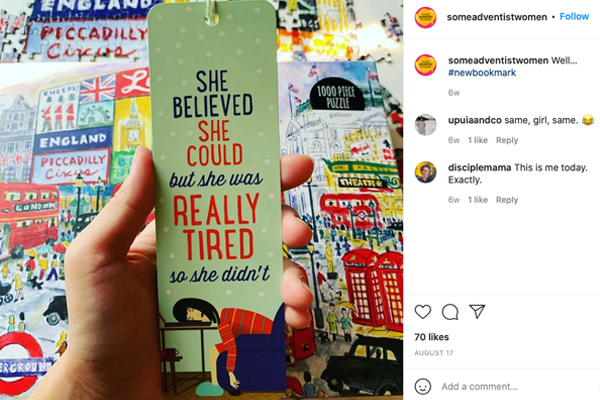Click the August 17 post date
The width and height of the screenshot is (600, 400).
pos(434,353)
